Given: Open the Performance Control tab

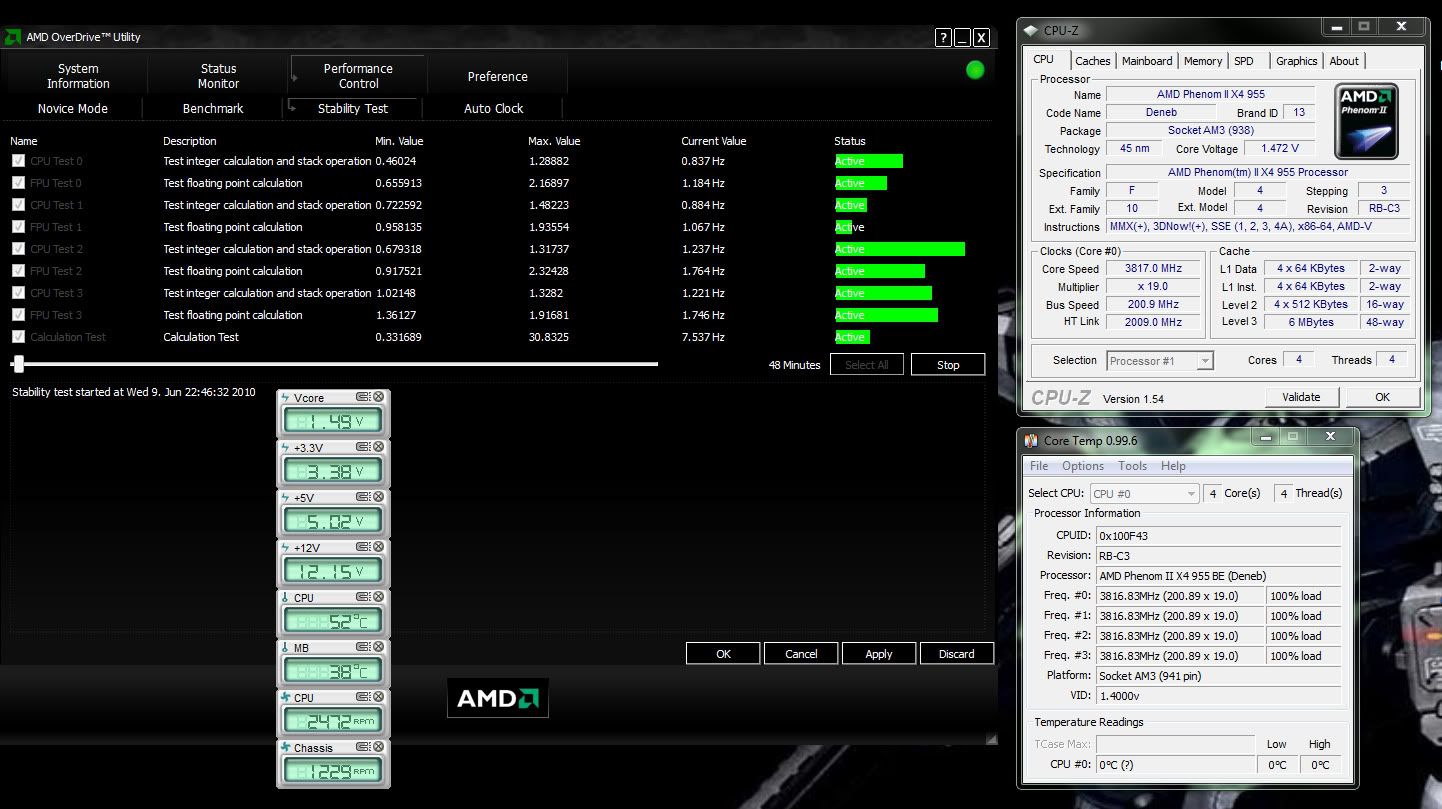Looking at the screenshot, I should [x=358, y=76].
